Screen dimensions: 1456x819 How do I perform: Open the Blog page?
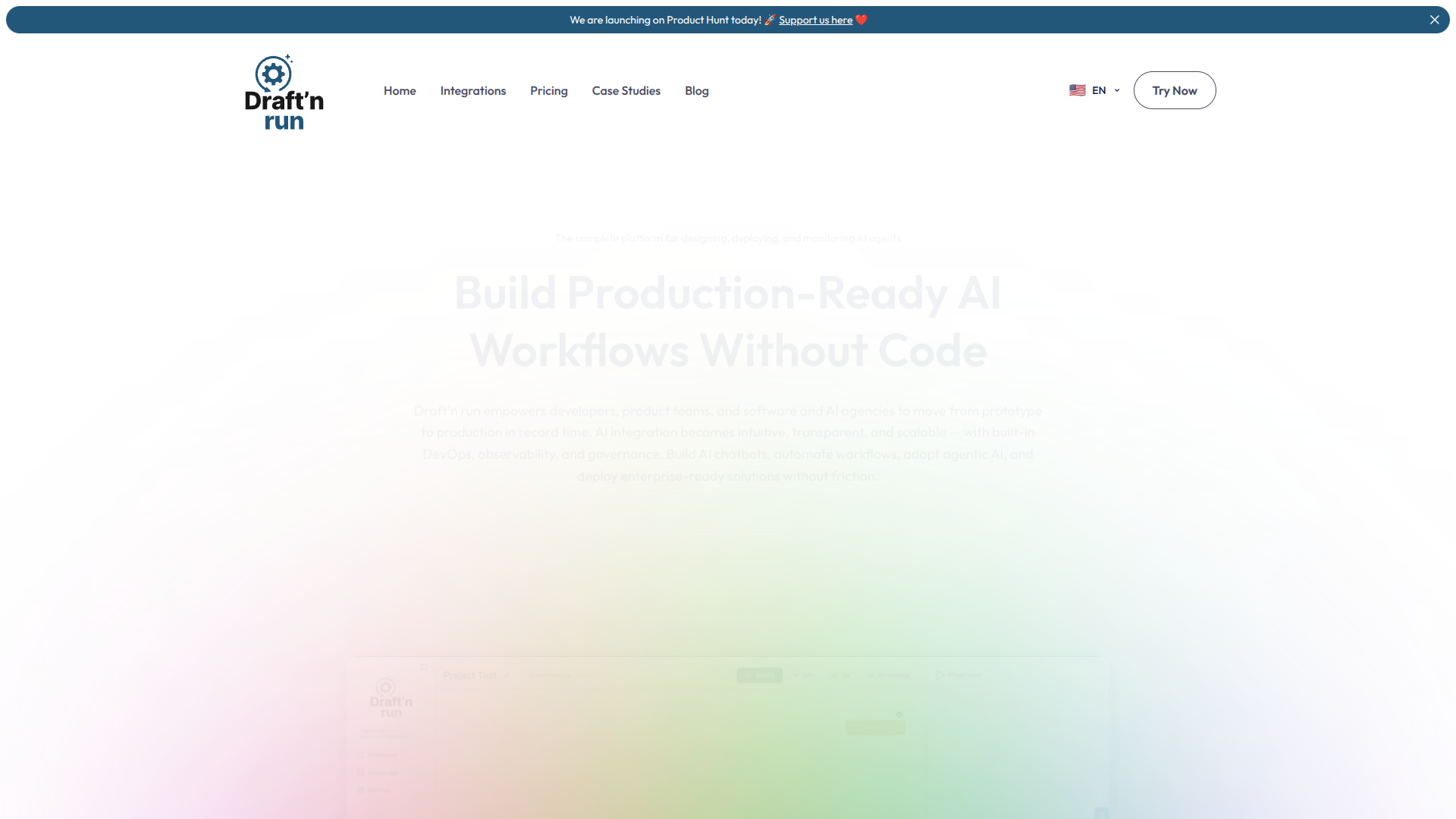point(696,90)
